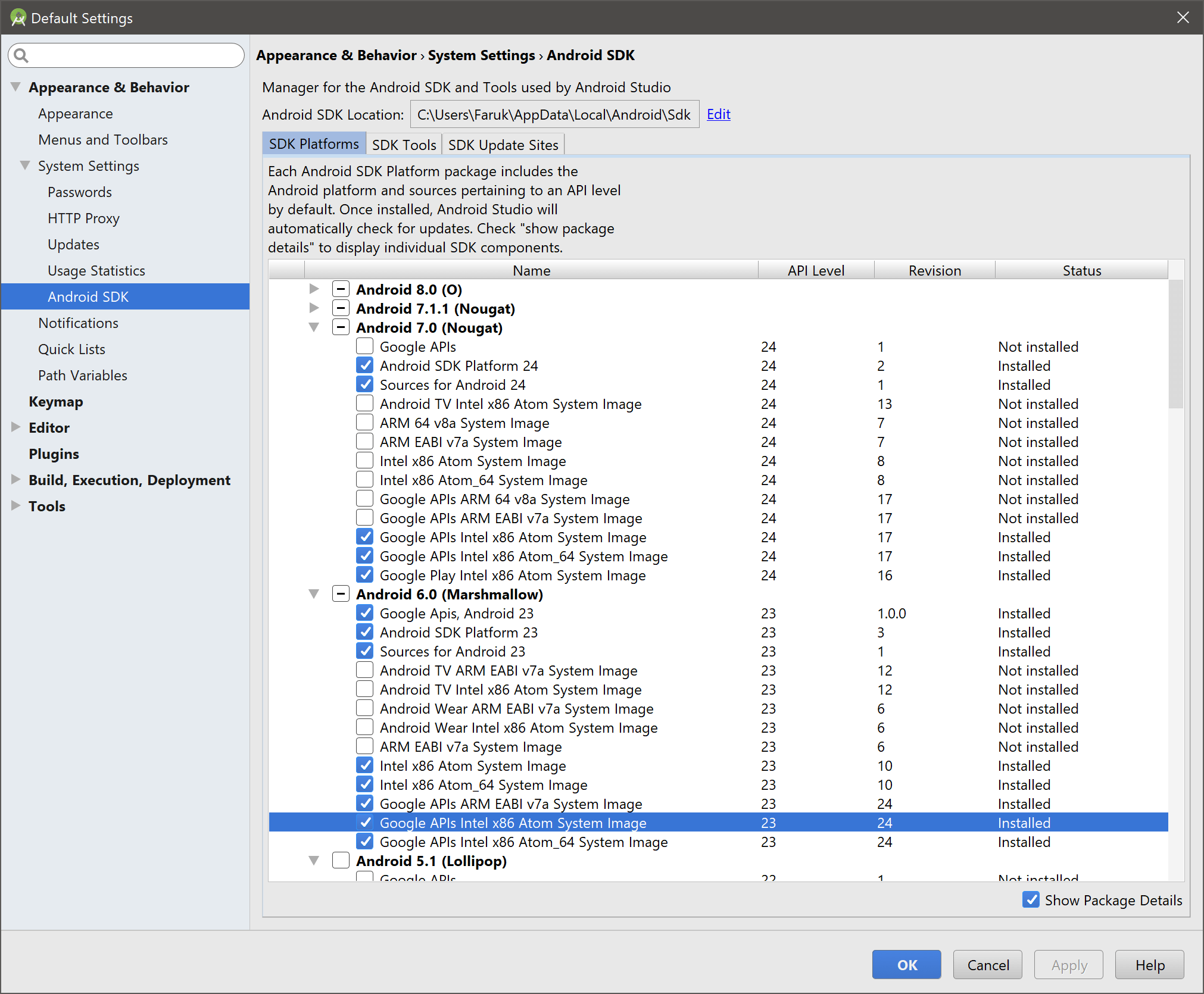Expand Tools settings node
Screen dimensions: 1204x994
pos(16,505)
